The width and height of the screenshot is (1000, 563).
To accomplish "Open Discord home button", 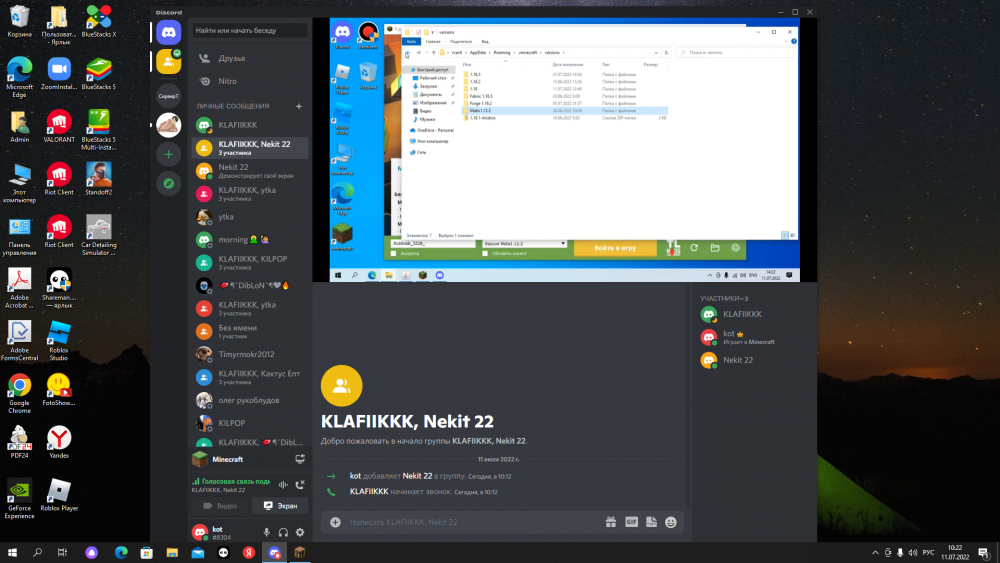I will (x=168, y=32).
